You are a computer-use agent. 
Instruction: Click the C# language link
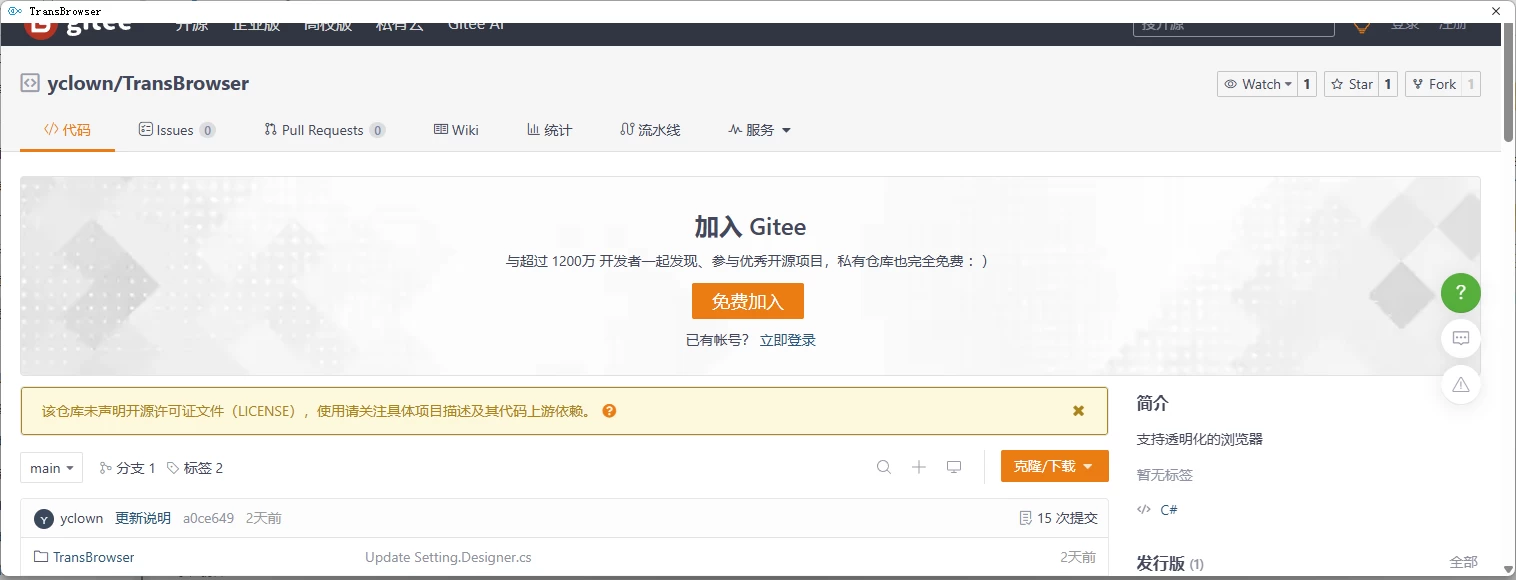(x=1169, y=510)
